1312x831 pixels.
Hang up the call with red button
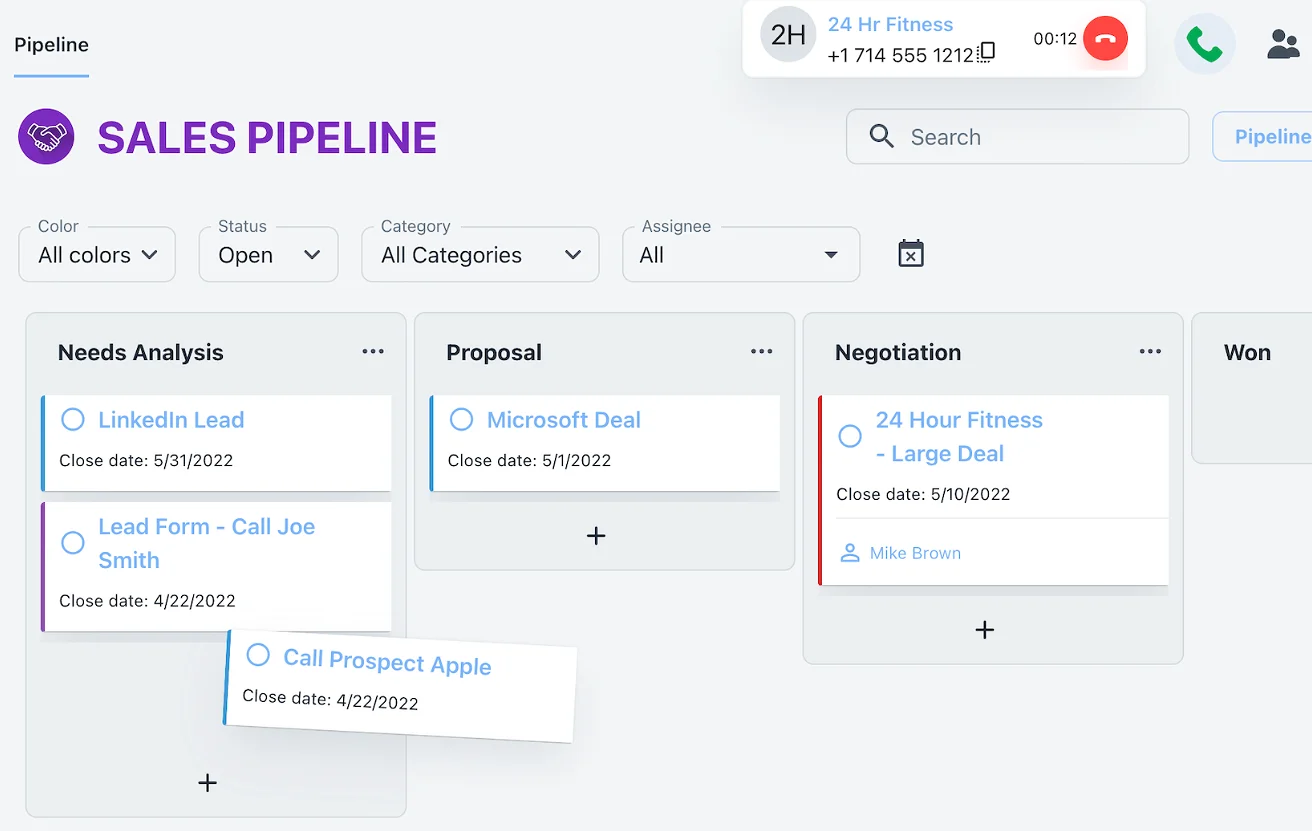(x=1105, y=40)
